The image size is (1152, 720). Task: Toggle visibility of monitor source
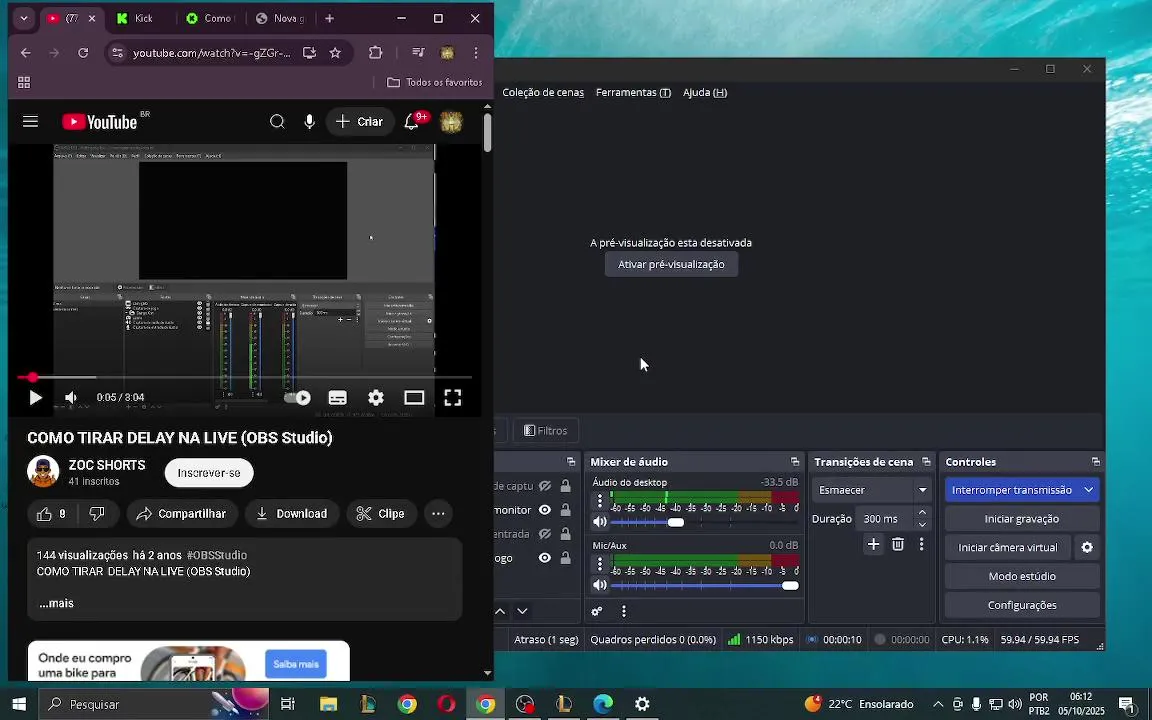(x=544, y=510)
